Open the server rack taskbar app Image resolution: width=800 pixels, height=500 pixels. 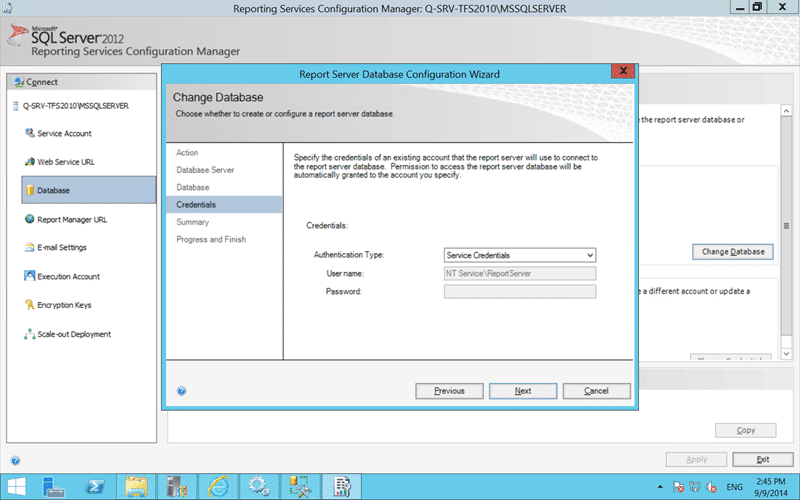[177, 486]
